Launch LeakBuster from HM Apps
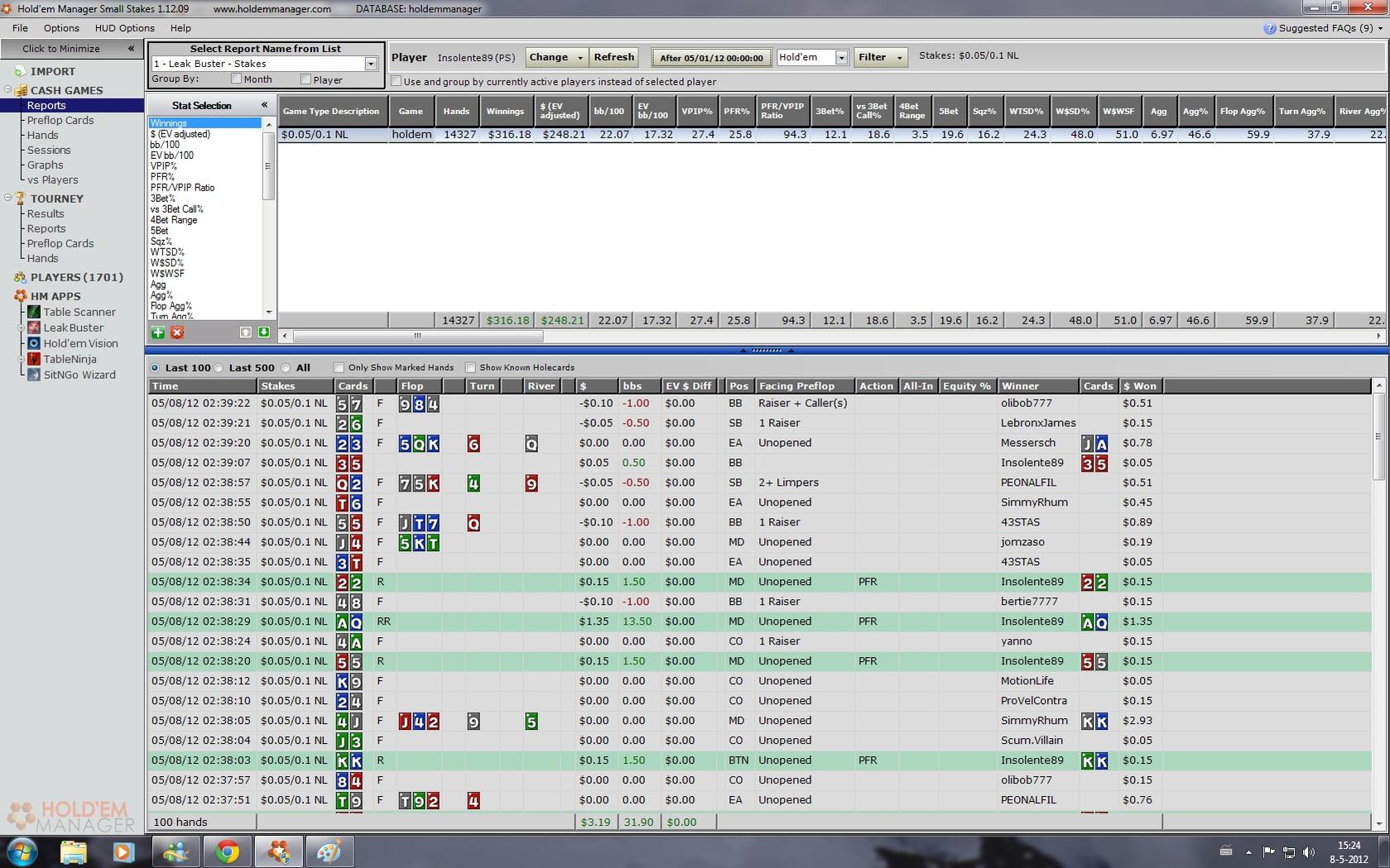This screenshot has width=1390, height=868. pos(73,328)
